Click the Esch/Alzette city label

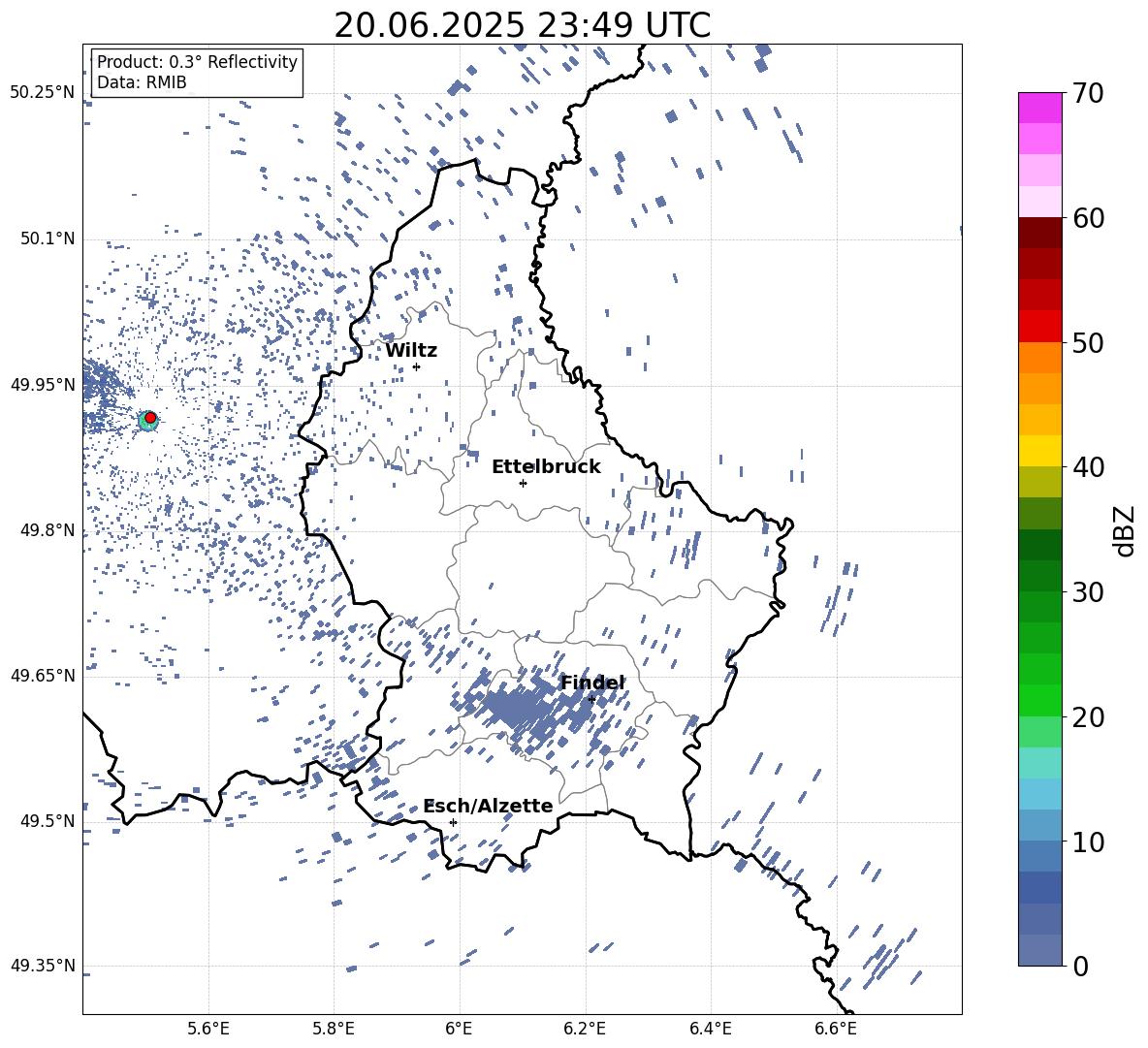[489, 807]
